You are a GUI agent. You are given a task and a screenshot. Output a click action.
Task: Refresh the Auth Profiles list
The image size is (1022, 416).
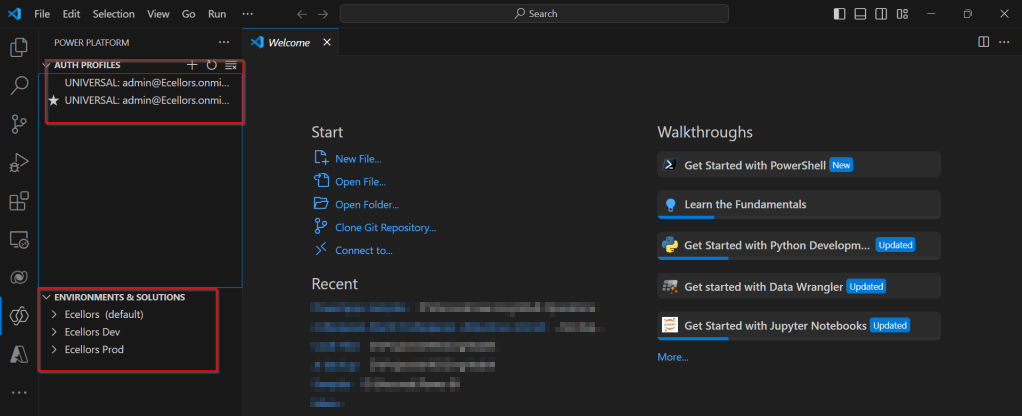pos(211,65)
